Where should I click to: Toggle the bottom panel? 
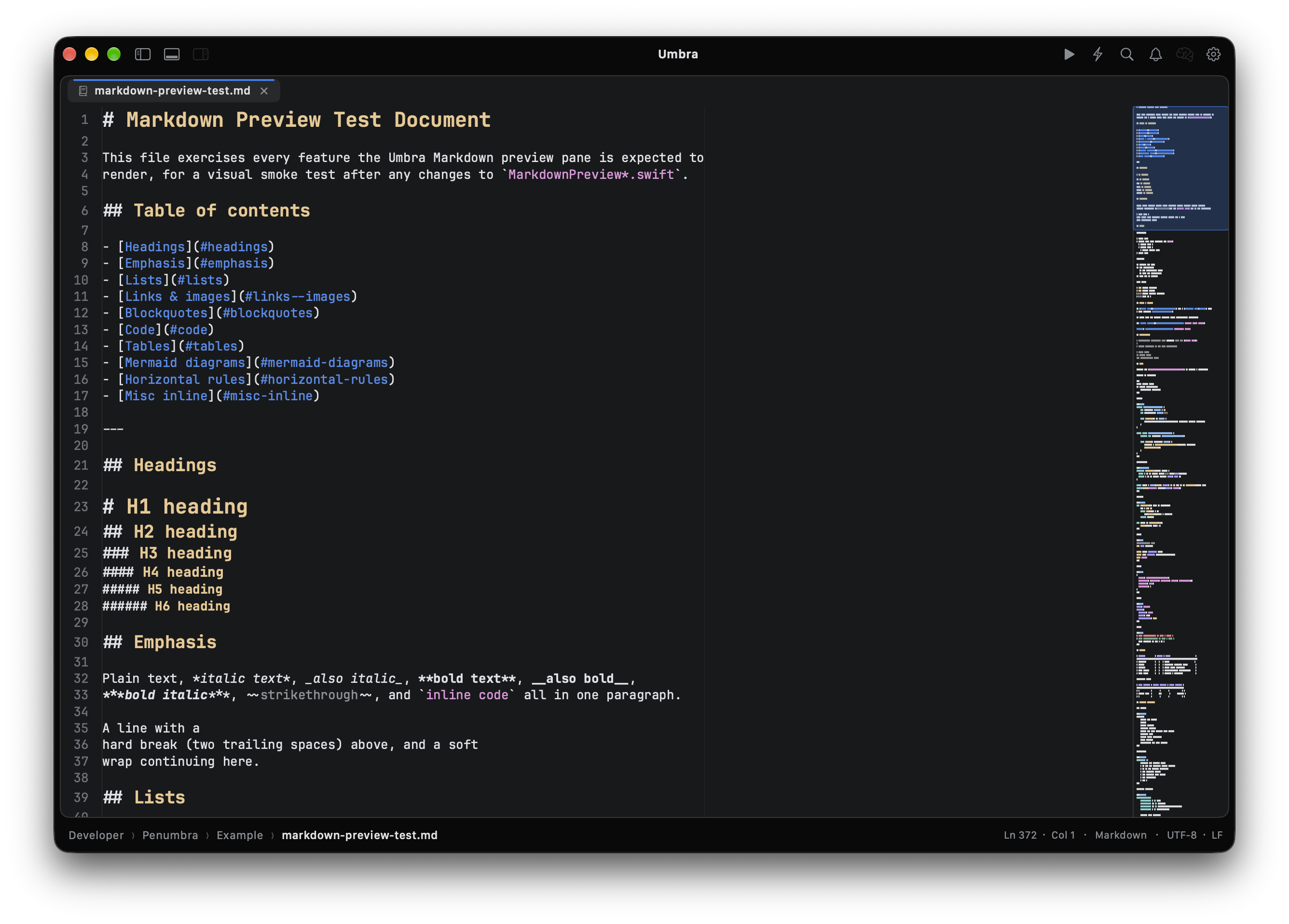click(172, 54)
